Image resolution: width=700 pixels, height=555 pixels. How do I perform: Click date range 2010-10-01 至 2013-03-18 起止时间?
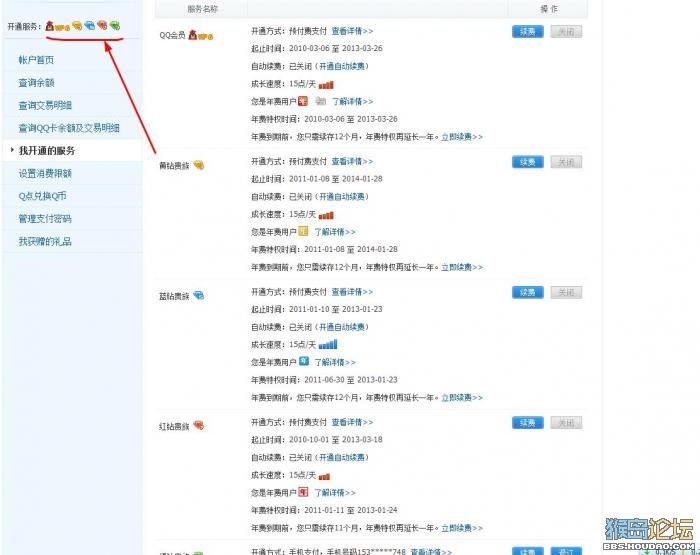tap(336, 440)
